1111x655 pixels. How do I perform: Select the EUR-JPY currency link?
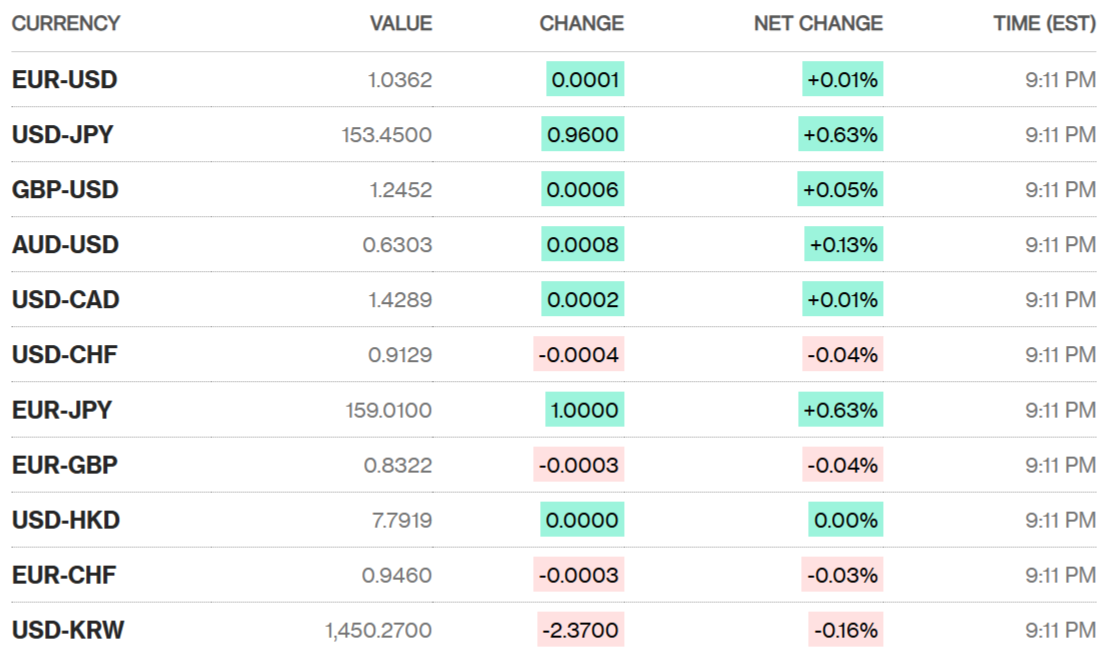pos(62,410)
